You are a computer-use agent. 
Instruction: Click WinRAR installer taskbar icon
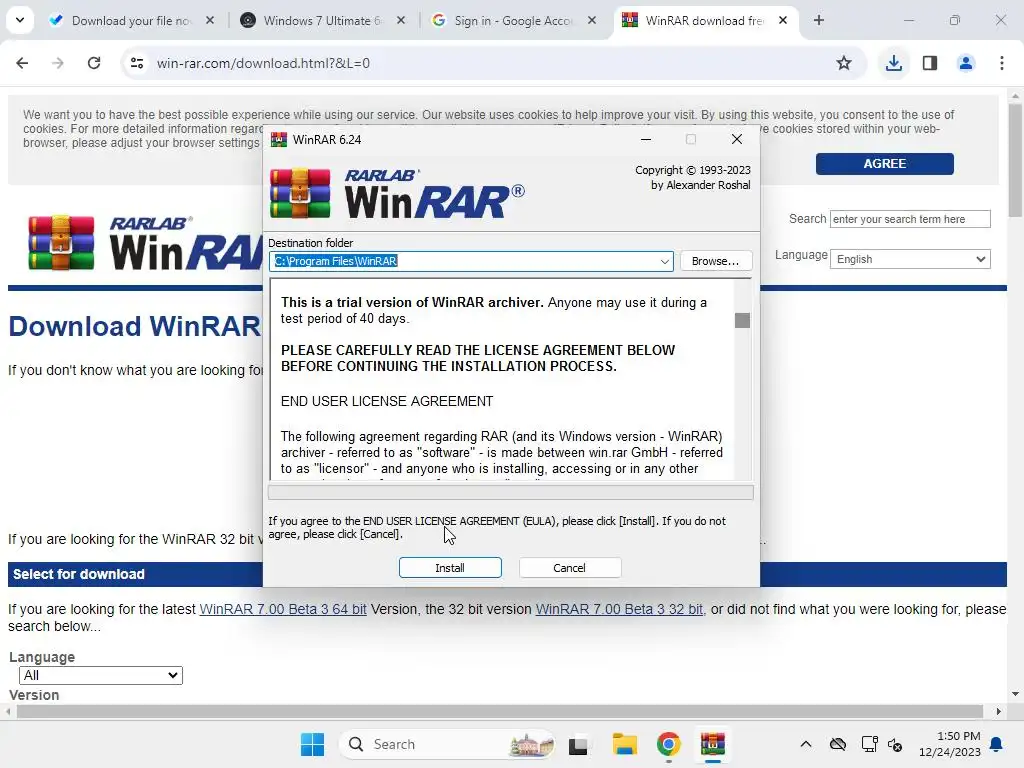coord(713,744)
